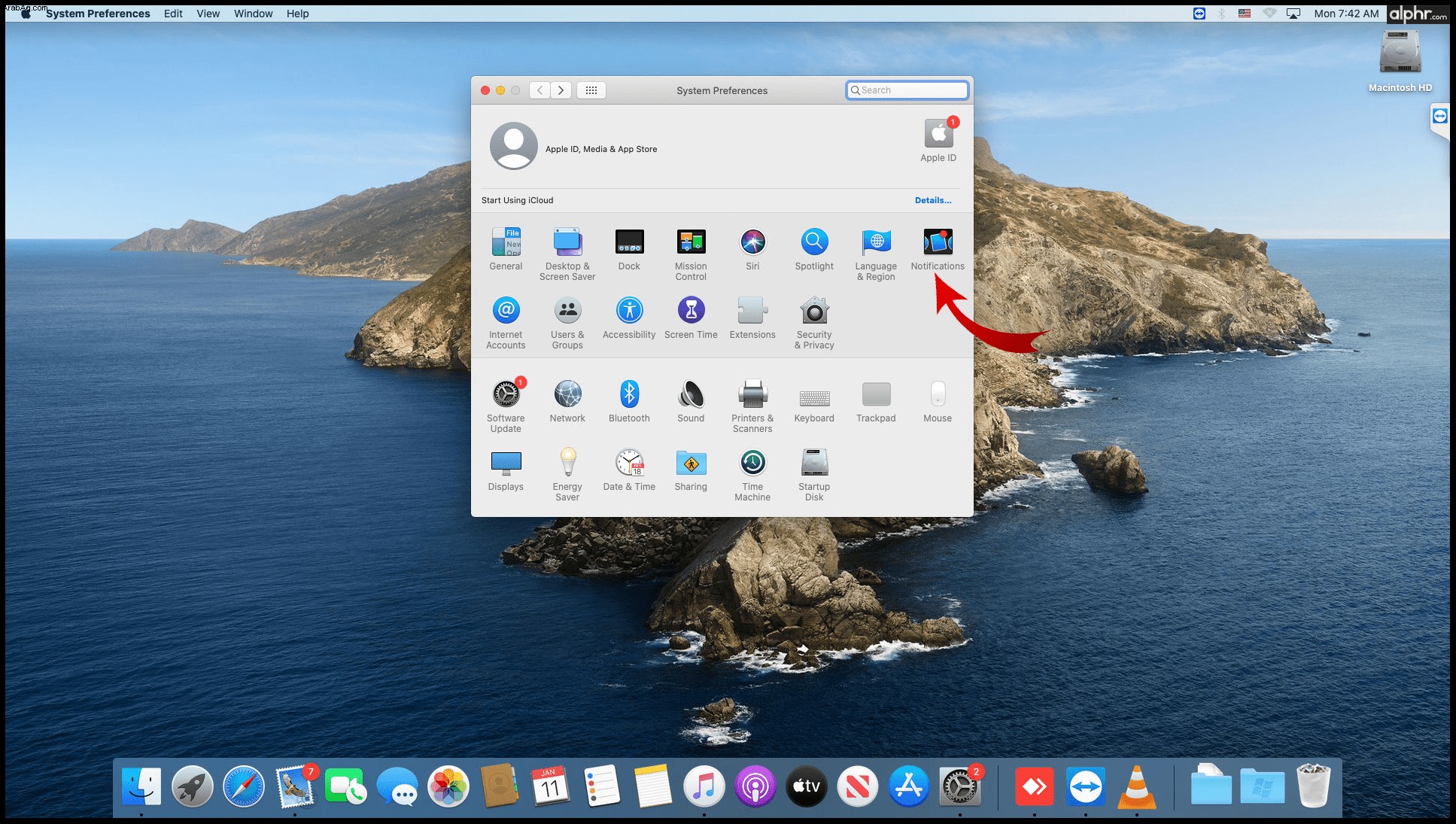Open the Siri preference pane
The image size is (1456, 824).
[x=752, y=249]
